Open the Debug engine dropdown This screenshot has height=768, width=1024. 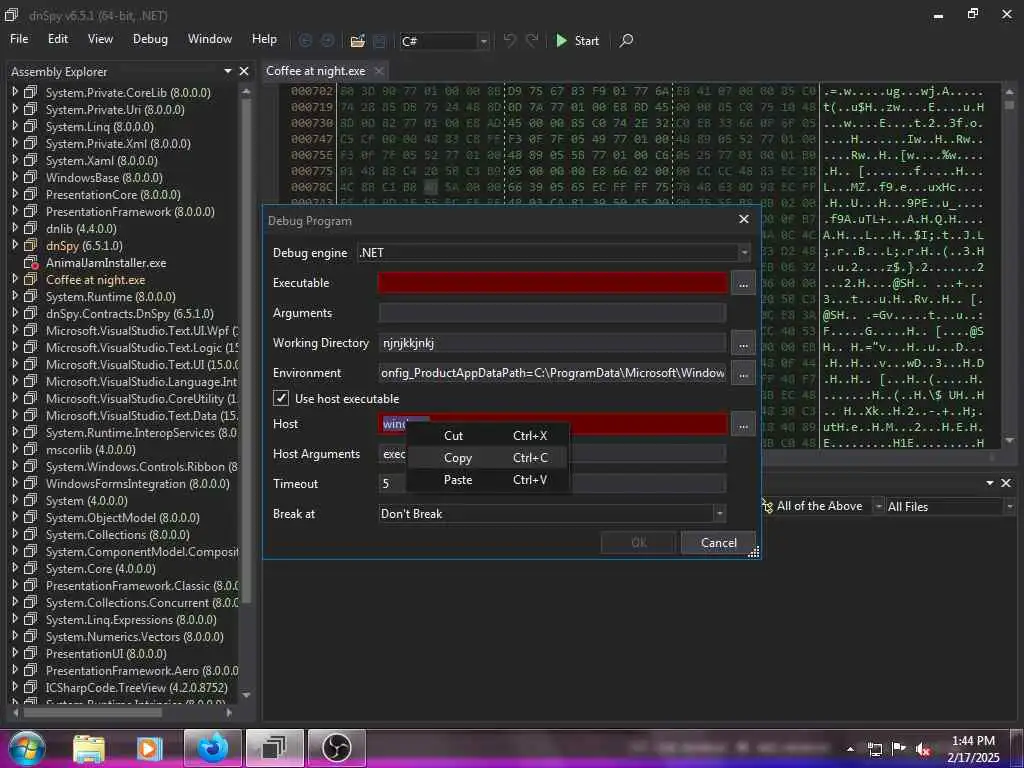pos(744,253)
